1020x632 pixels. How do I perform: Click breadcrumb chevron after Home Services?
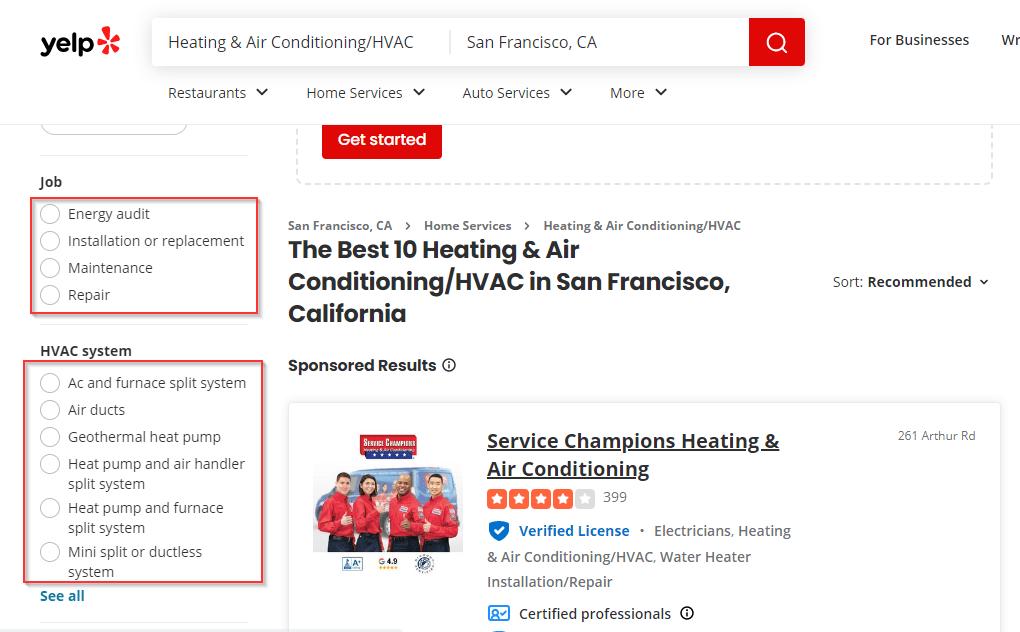(527, 226)
